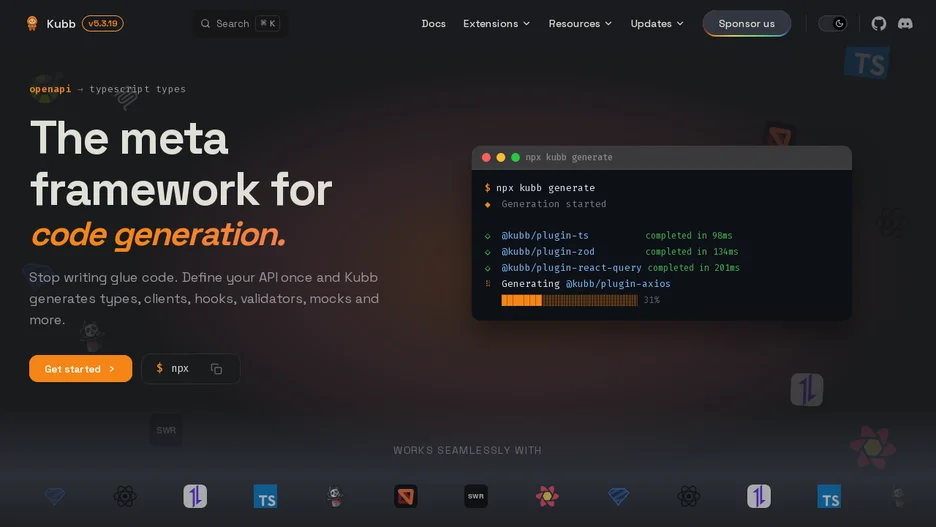This screenshot has width=936, height=527.
Task: Click the terminal generation progress bar
Action: click(x=569, y=300)
